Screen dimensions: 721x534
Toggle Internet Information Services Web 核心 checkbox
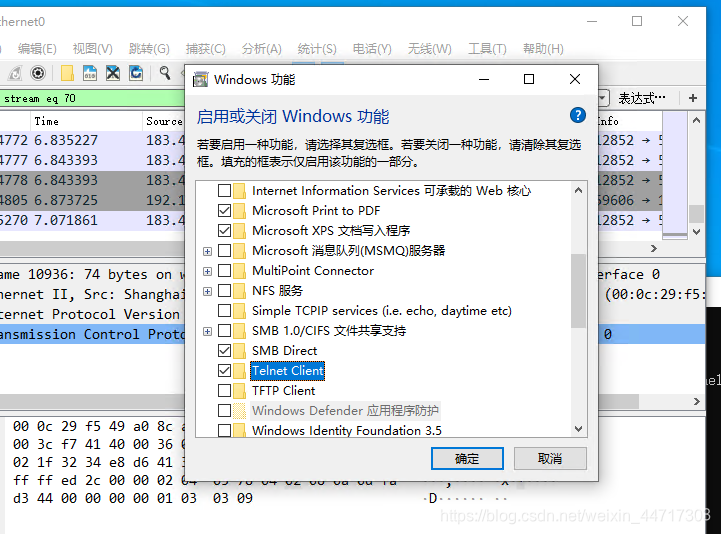click(224, 190)
